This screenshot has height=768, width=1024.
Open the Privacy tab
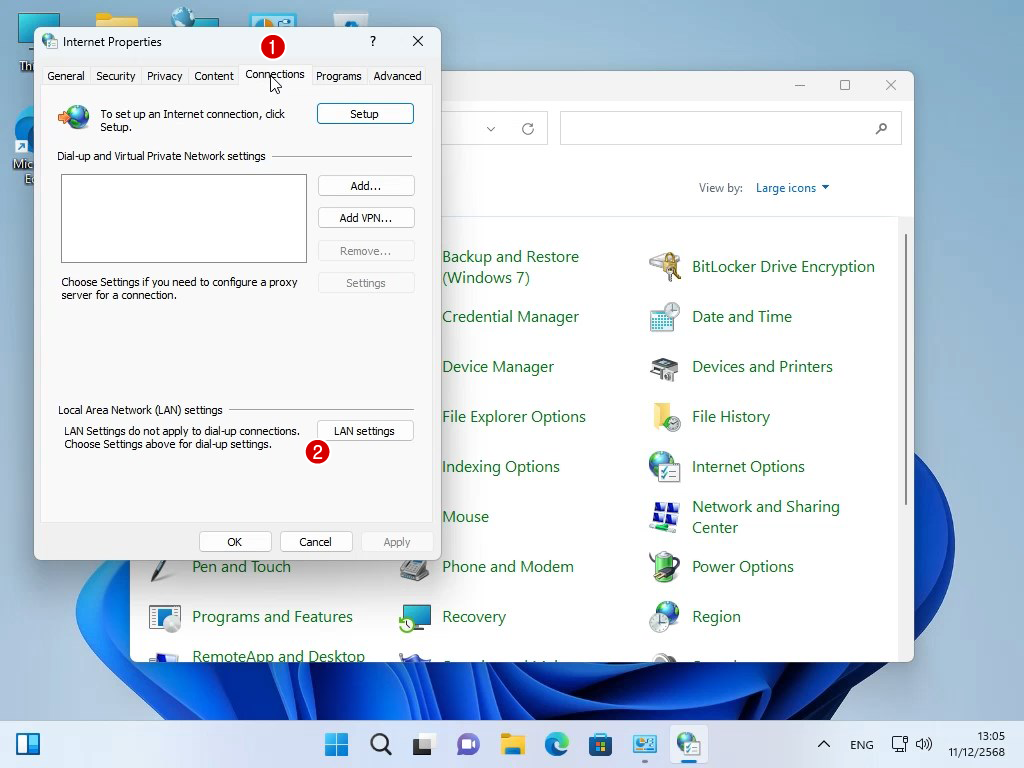pos(164,76)
